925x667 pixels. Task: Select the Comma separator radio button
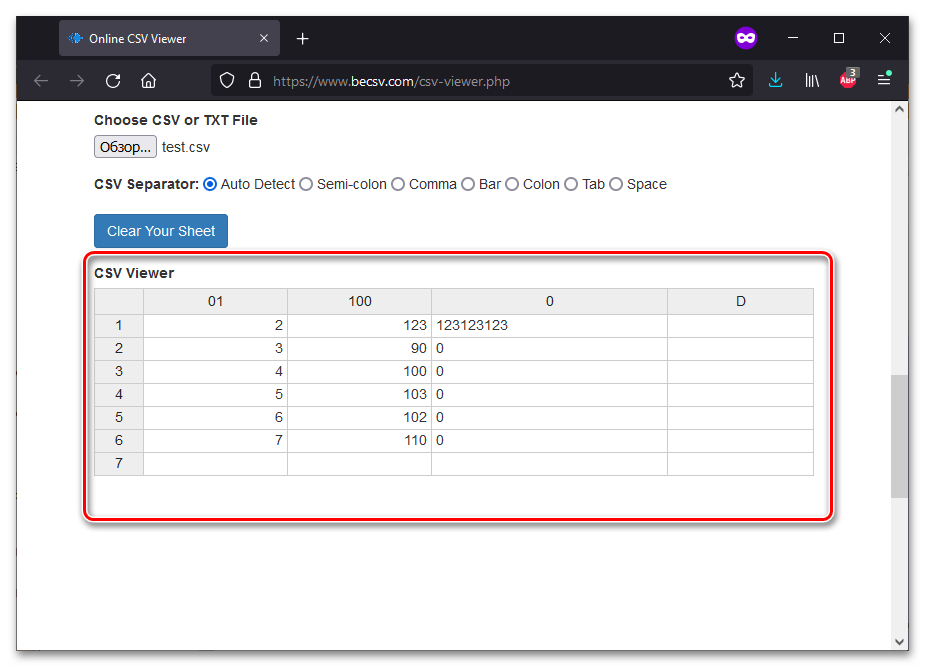coord(398,184)
